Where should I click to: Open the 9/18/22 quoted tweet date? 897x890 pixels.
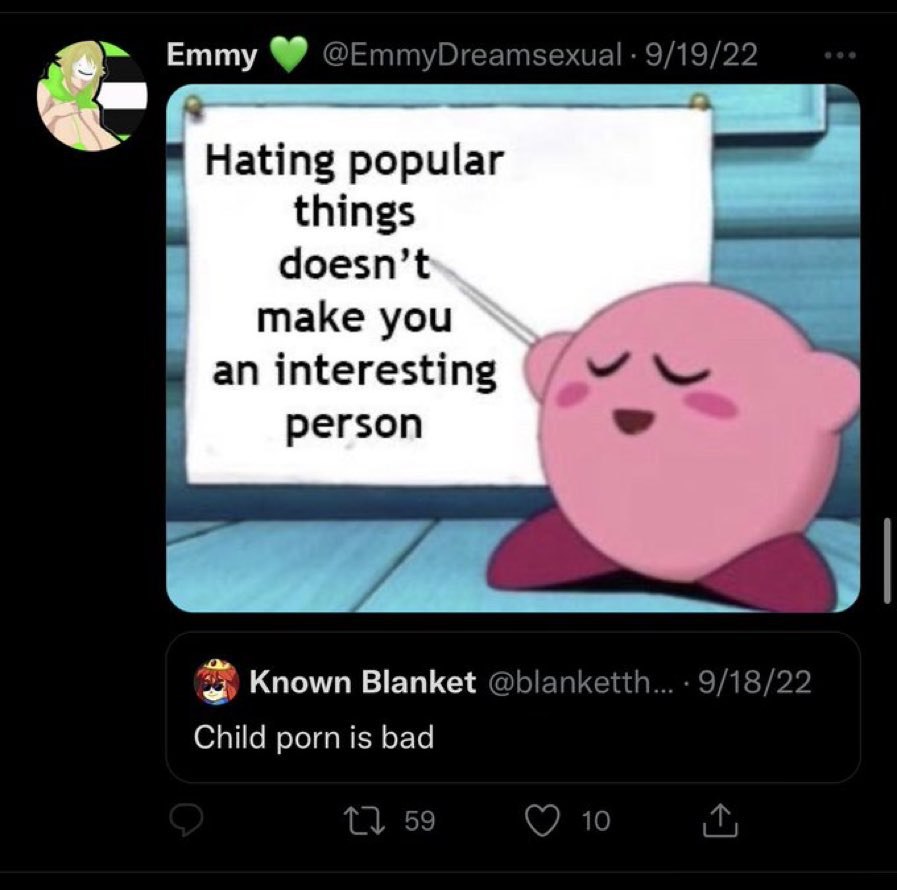(755, 681)
